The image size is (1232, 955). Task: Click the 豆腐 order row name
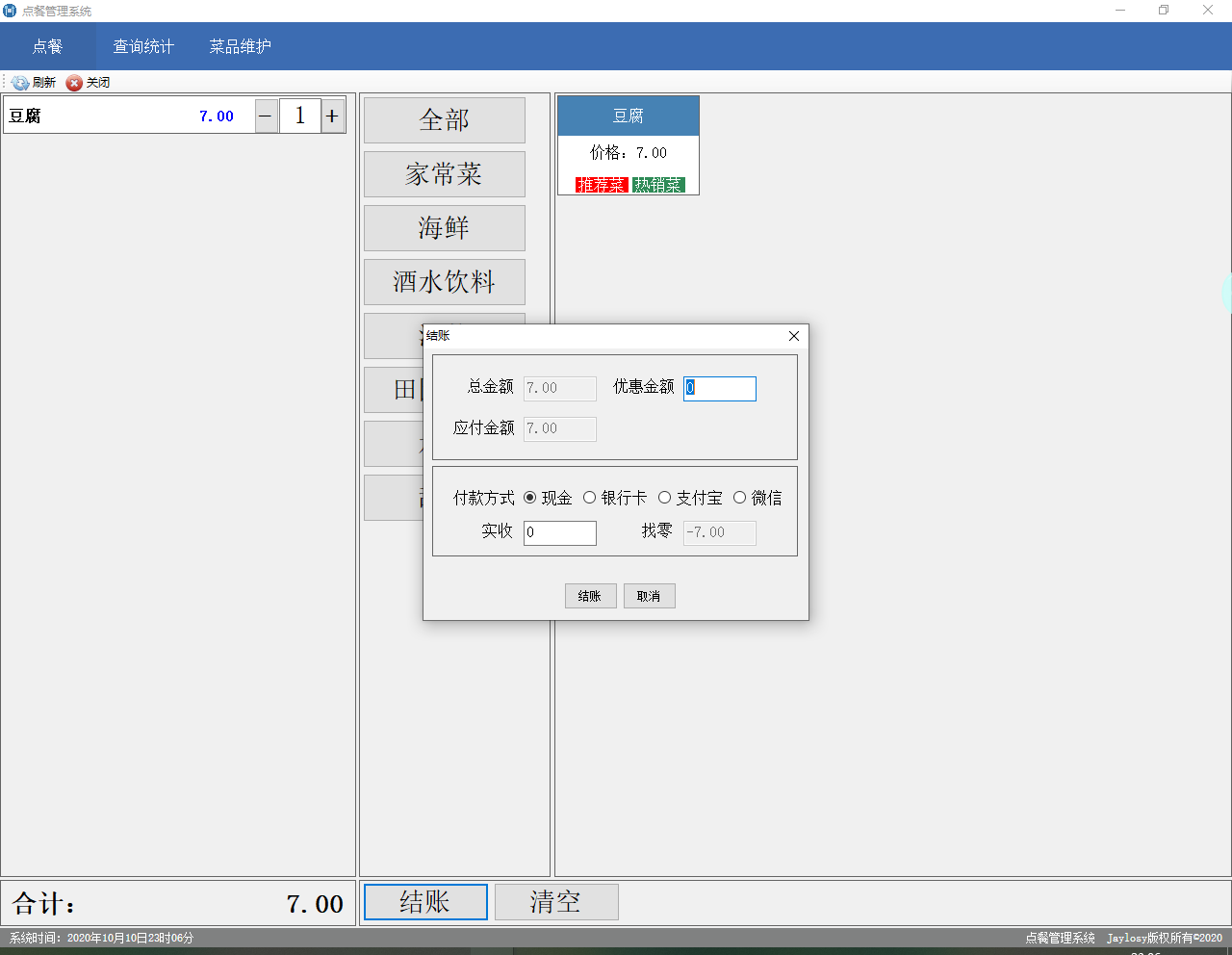[25, 116]
